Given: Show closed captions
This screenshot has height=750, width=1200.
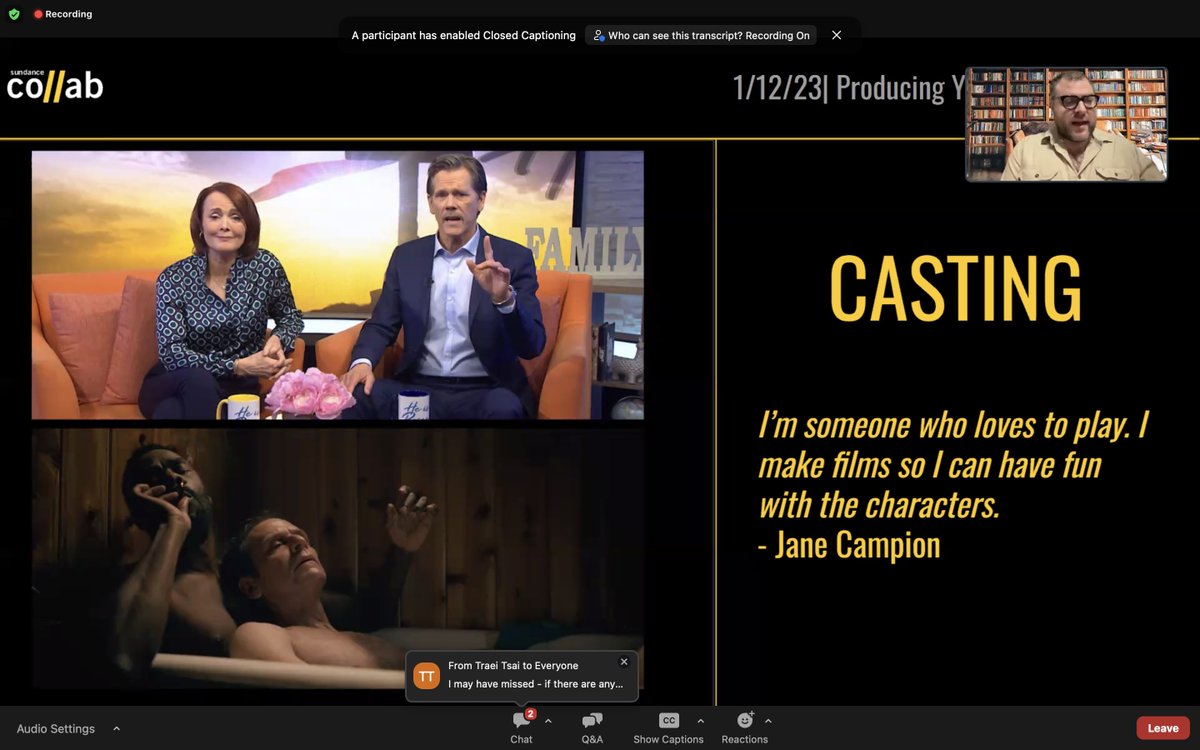Looking at the screenshot, I should point(668,728).
